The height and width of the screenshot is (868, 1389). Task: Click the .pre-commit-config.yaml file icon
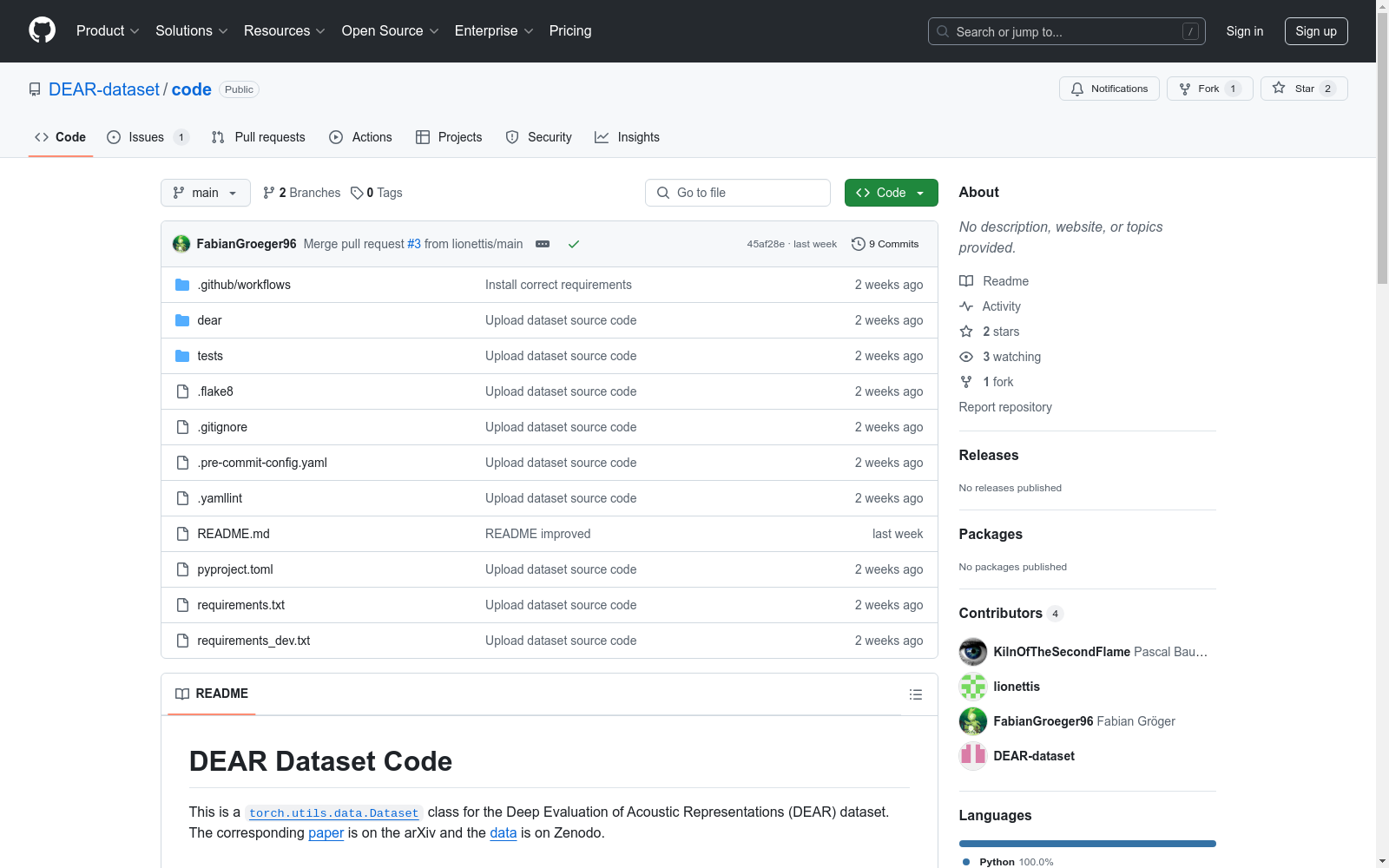pyautogui.click(x=182, y=463)
